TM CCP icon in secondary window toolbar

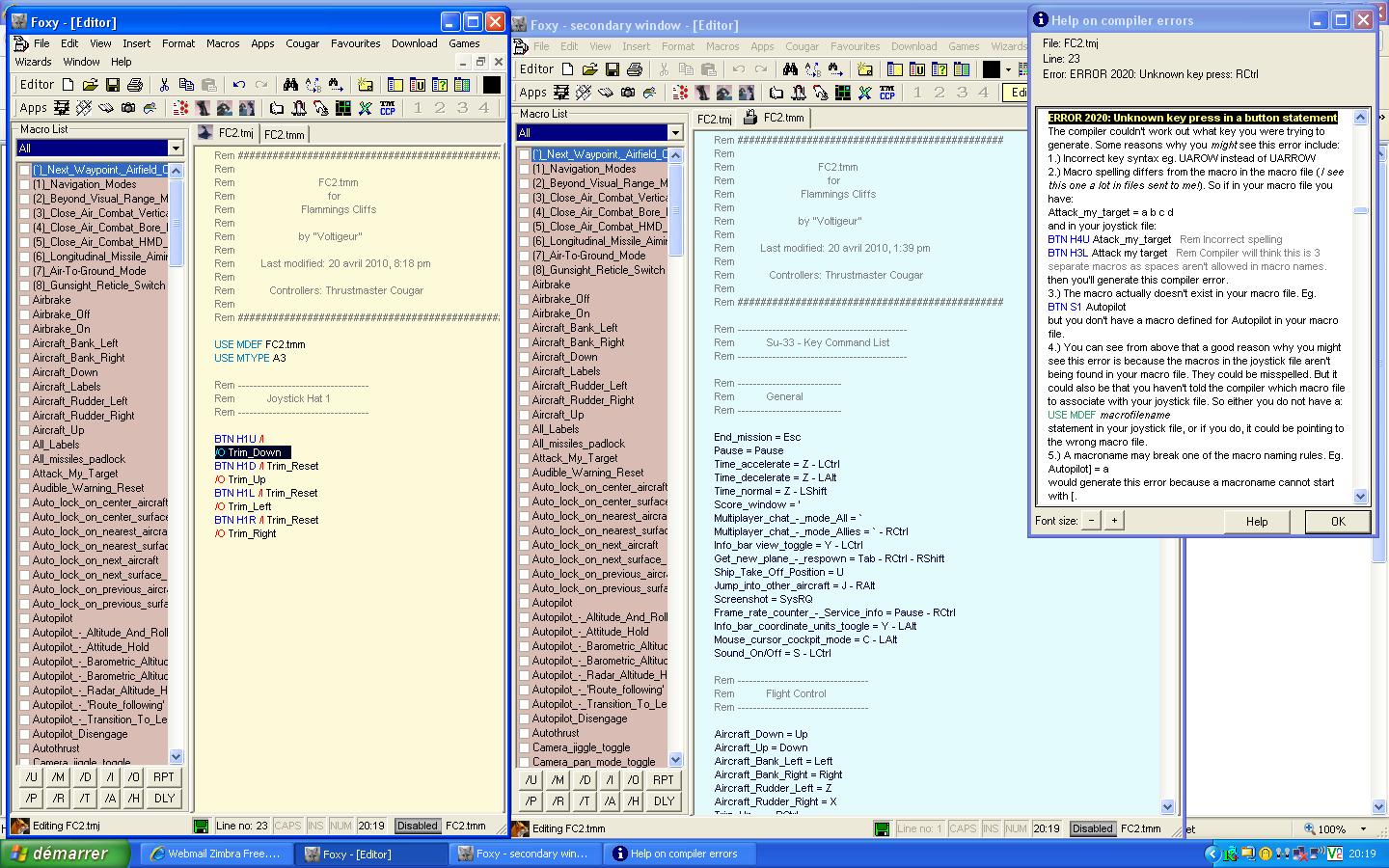pyautogui.click(x=887, y=93)
